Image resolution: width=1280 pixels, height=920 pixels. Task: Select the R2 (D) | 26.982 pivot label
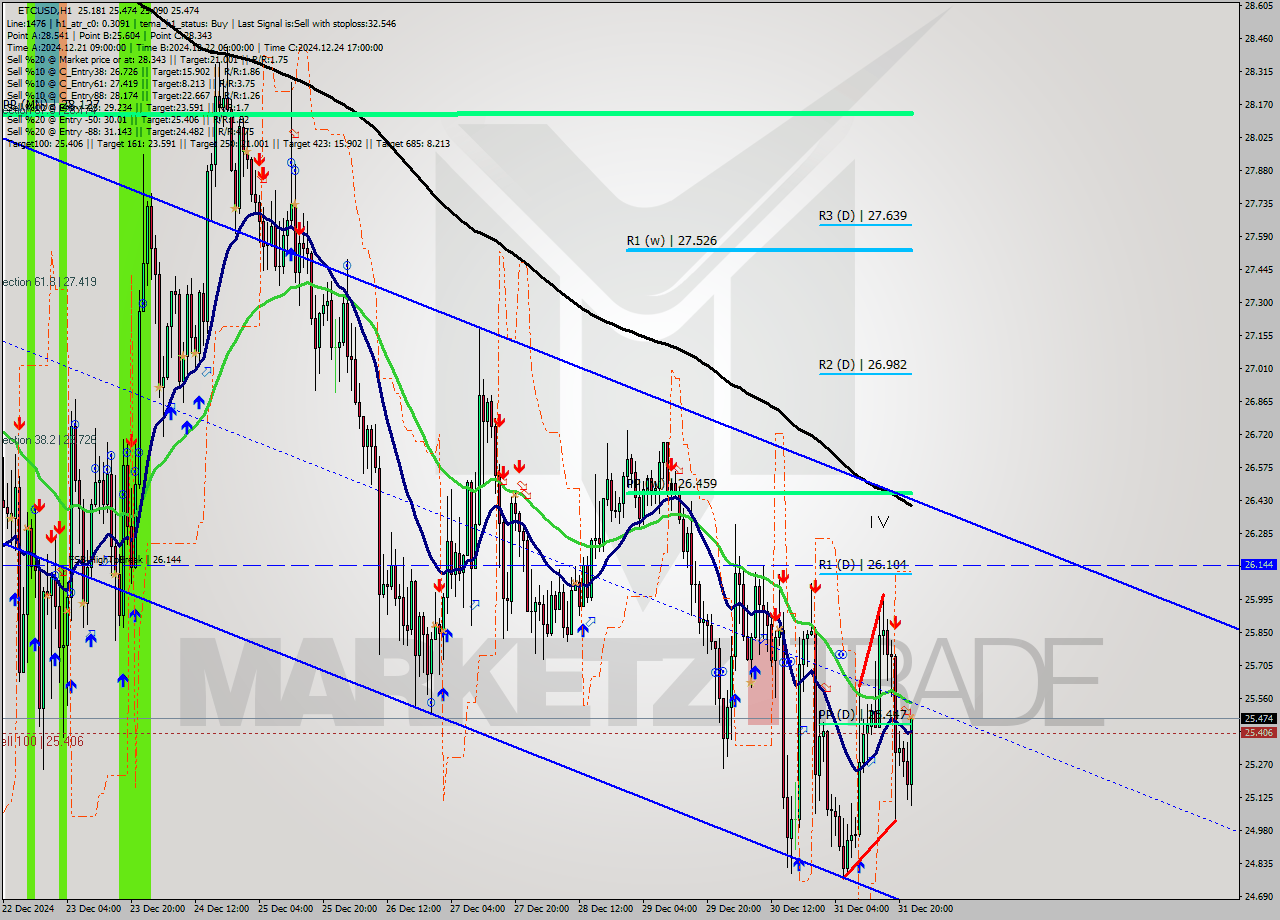[x=863, y=365]
